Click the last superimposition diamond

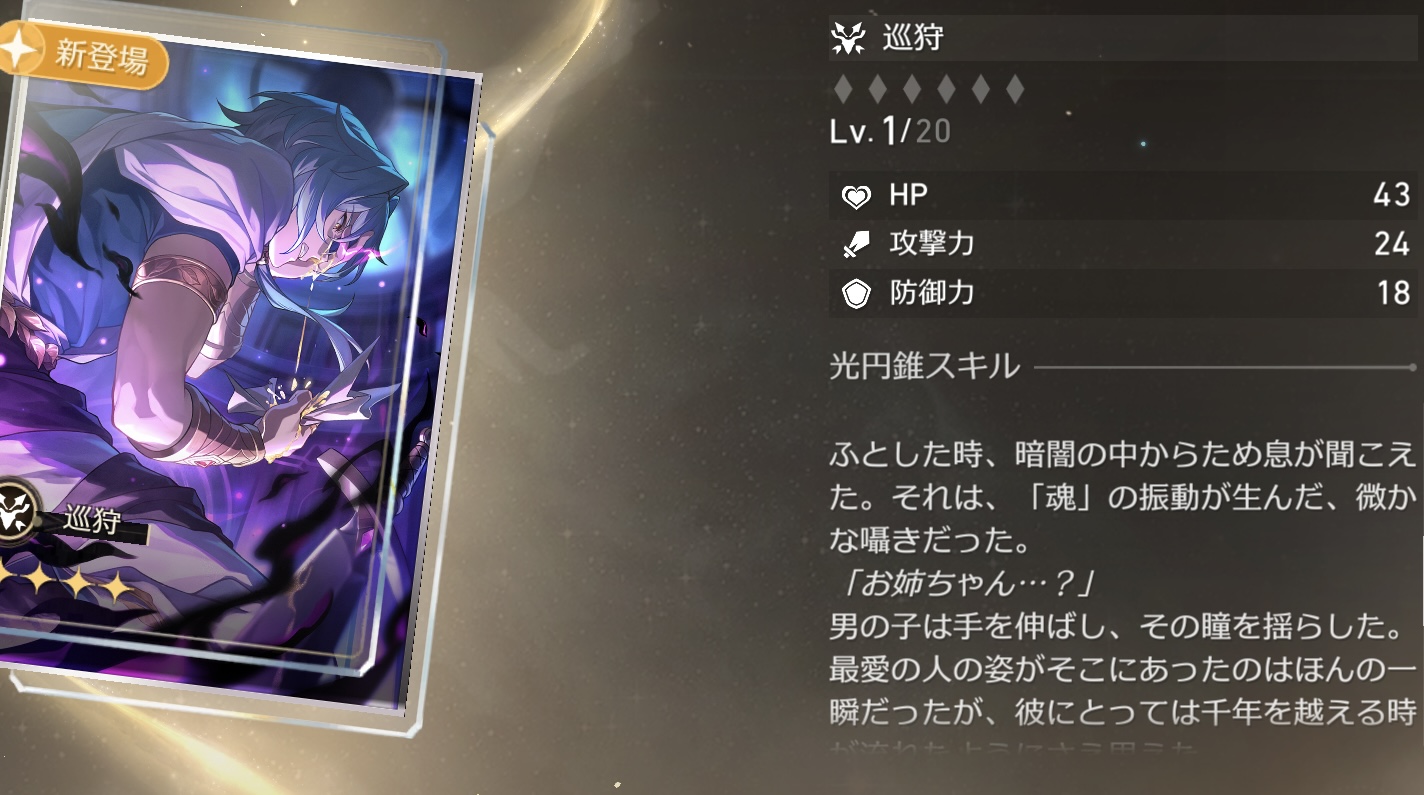(x=1015, y=90)
